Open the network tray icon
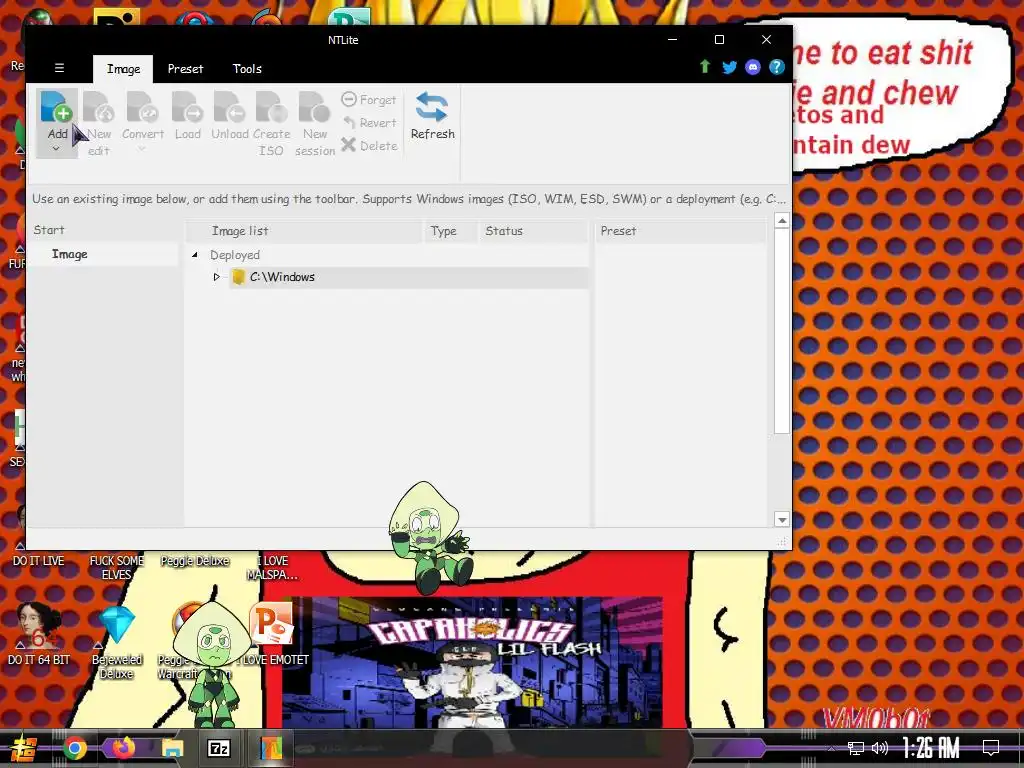Viewport: 1024px width, 768px height. coord(856,748)
